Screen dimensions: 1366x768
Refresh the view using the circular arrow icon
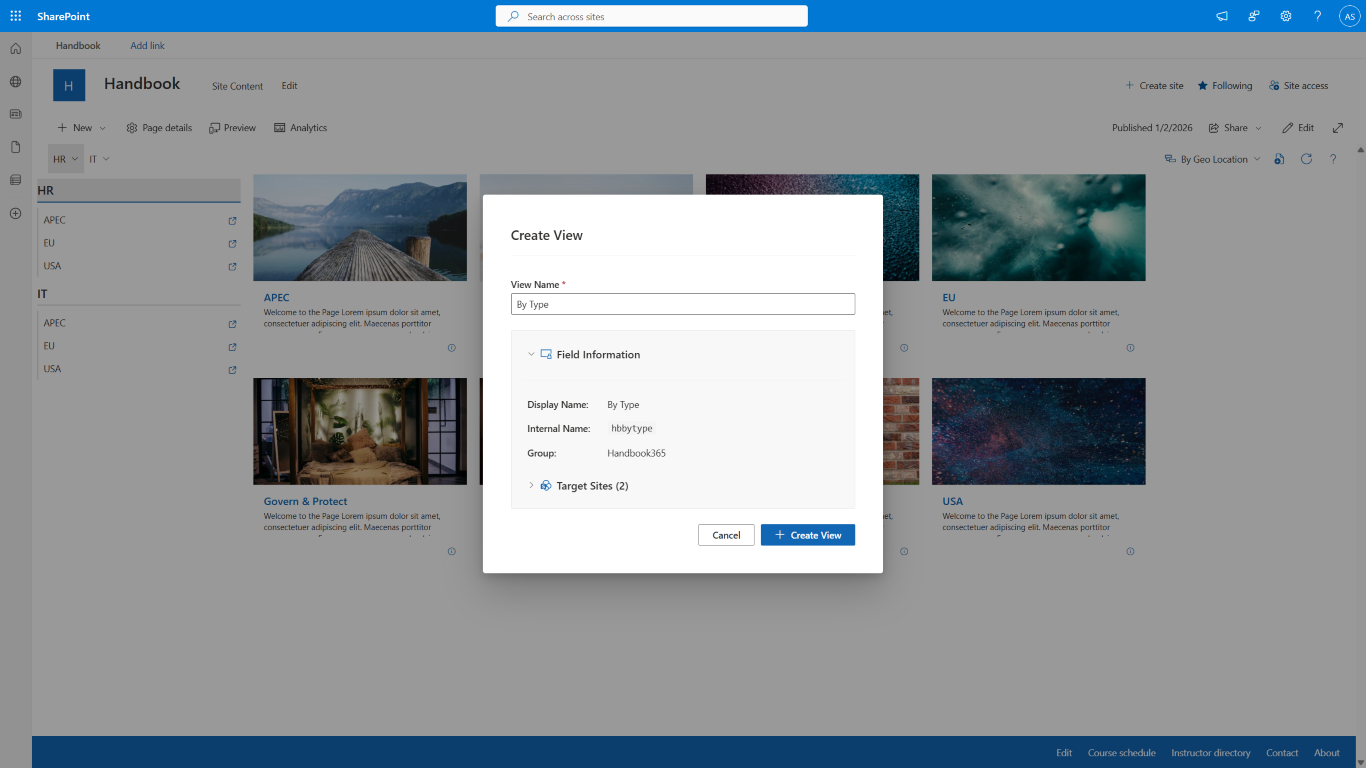1306,158
